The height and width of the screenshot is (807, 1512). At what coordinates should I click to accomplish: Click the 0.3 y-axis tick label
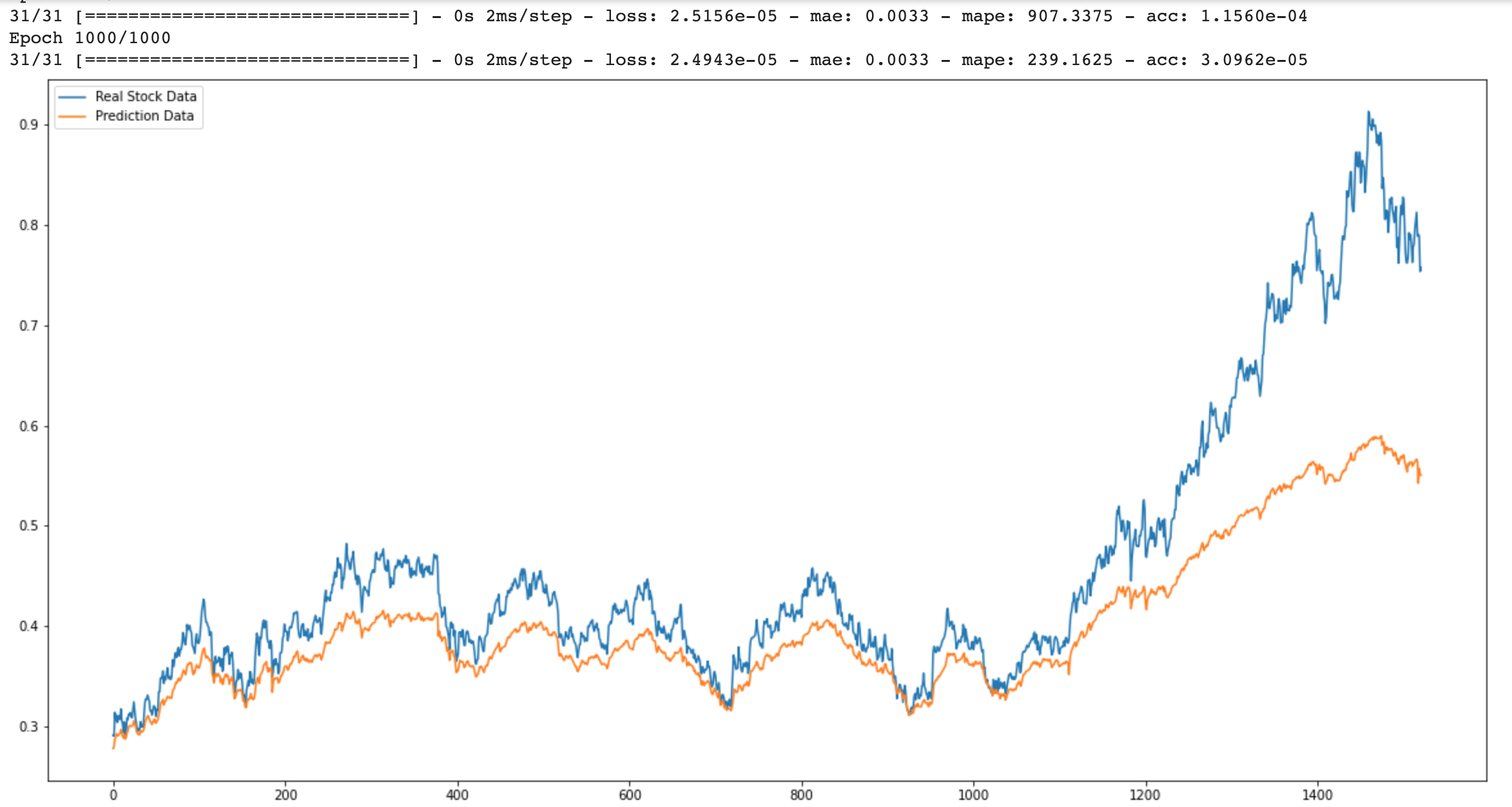(28, 727)
